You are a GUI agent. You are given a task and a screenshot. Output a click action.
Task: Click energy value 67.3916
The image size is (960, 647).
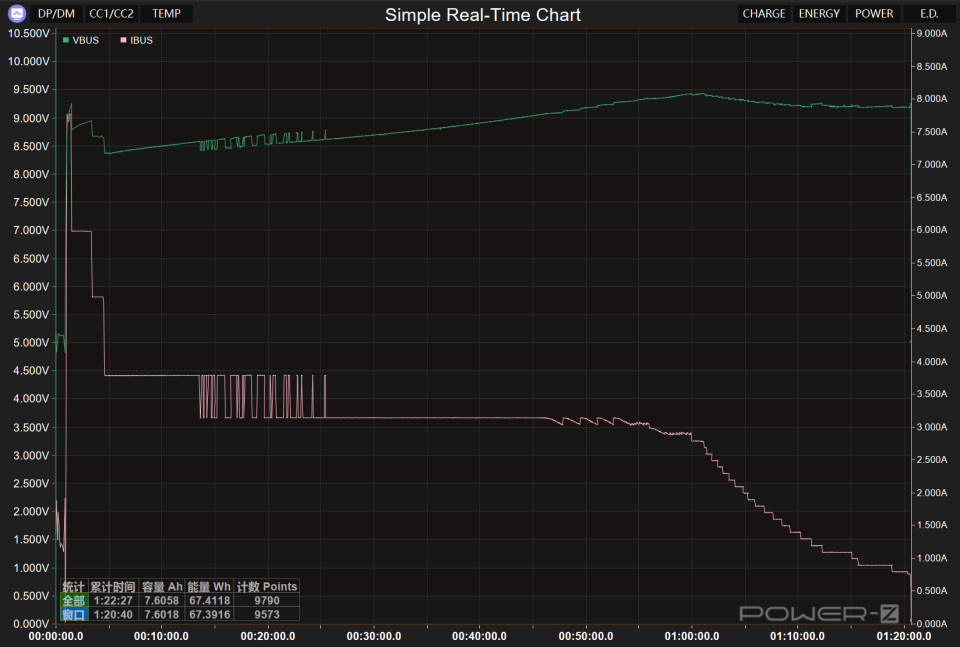pos(209,614)
